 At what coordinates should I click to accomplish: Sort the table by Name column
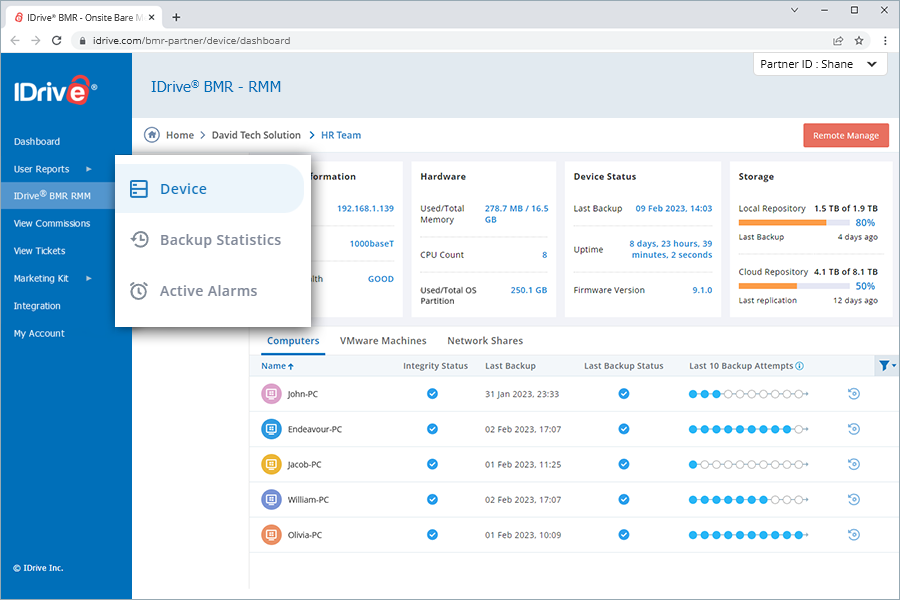pyautogui.click(x=277, y=366)
